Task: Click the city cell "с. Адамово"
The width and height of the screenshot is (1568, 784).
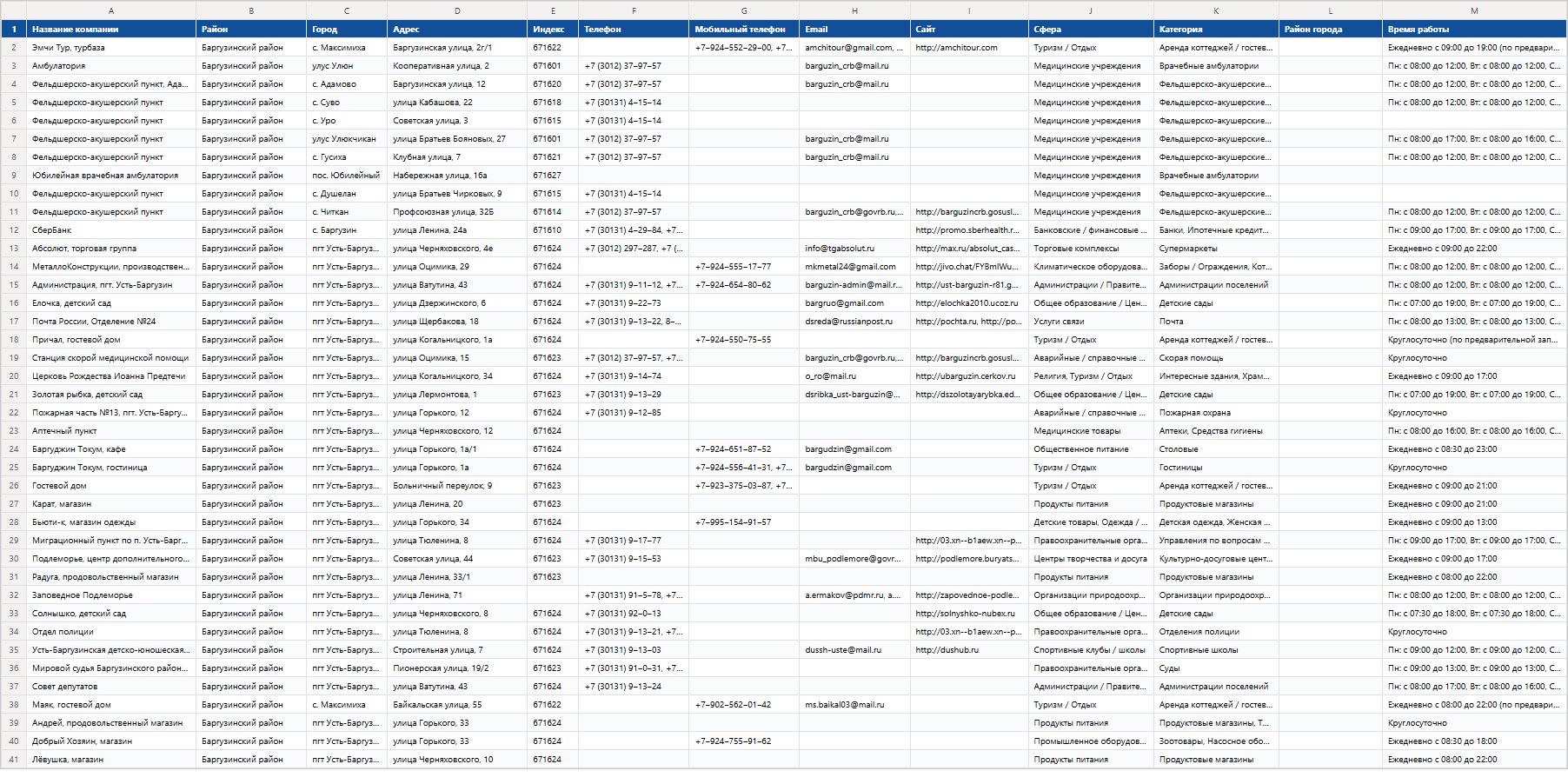Action: [347, 84]
